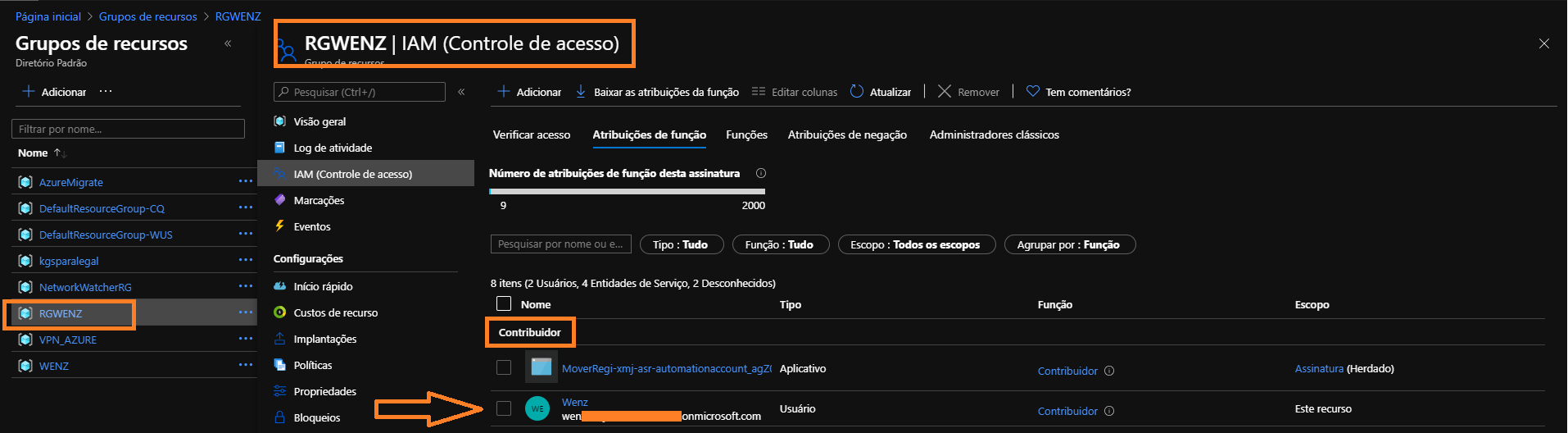Click the role assignments usage progress bar
1568x433 pixels.
click(x=627, y=191)
